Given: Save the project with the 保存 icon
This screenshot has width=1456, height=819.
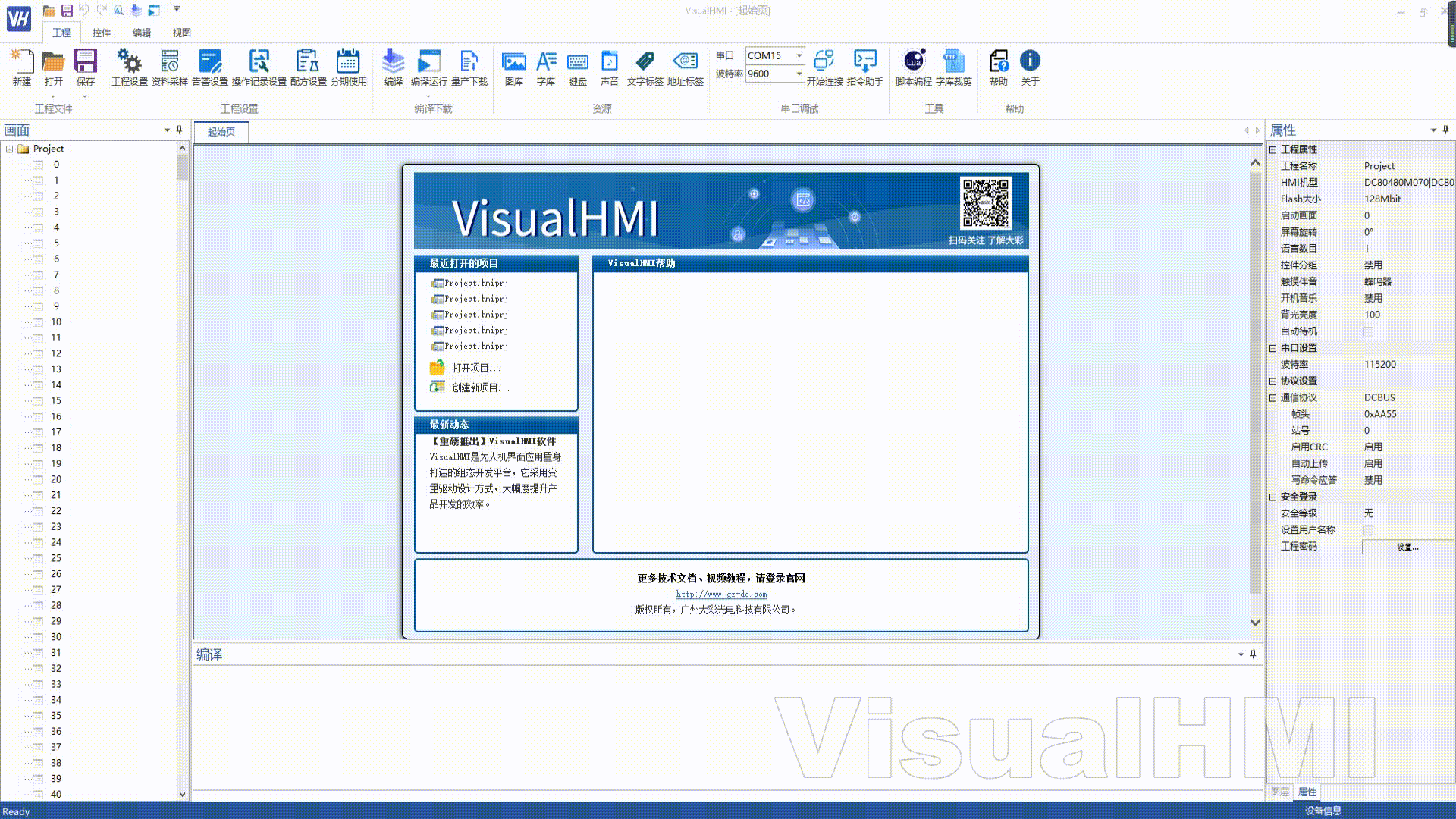Looking at the screenshot, I should coord(85,67).
